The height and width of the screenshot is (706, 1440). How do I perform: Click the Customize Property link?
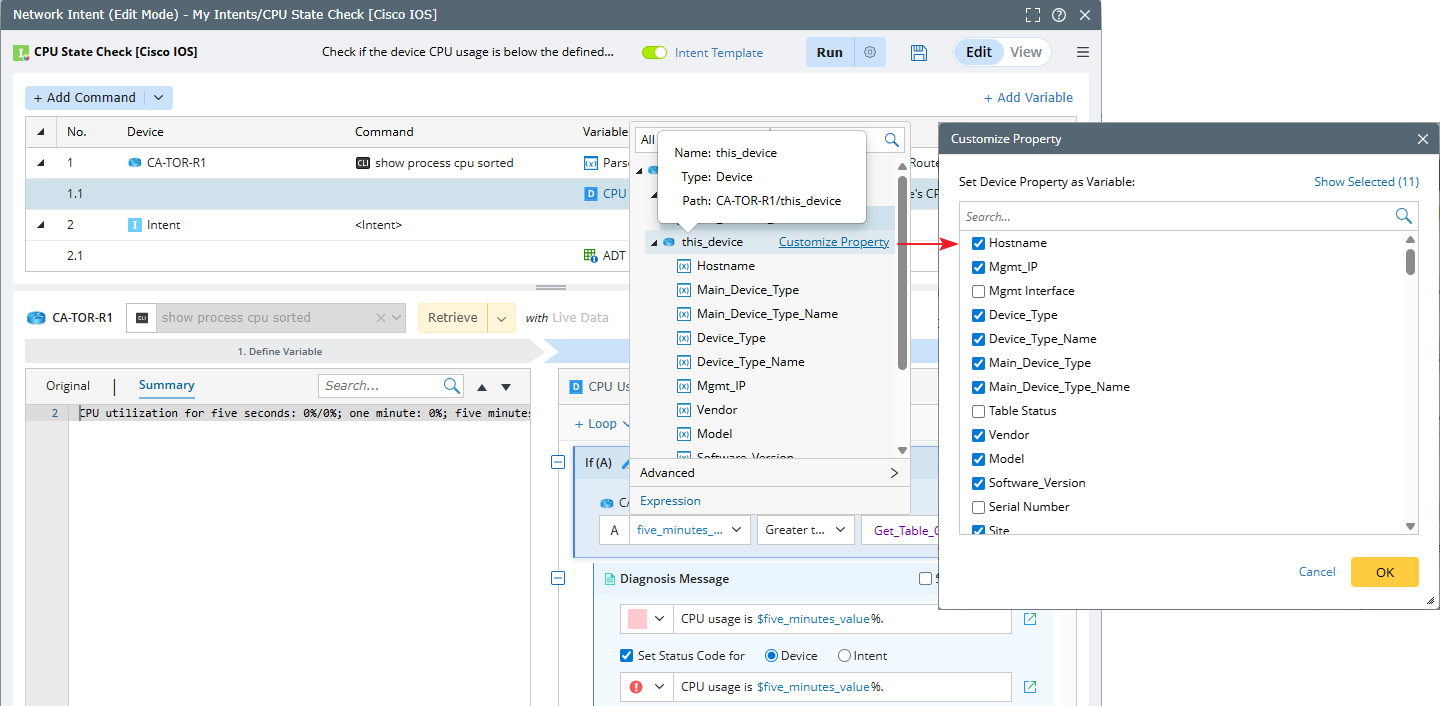click(x=833, y=242)
